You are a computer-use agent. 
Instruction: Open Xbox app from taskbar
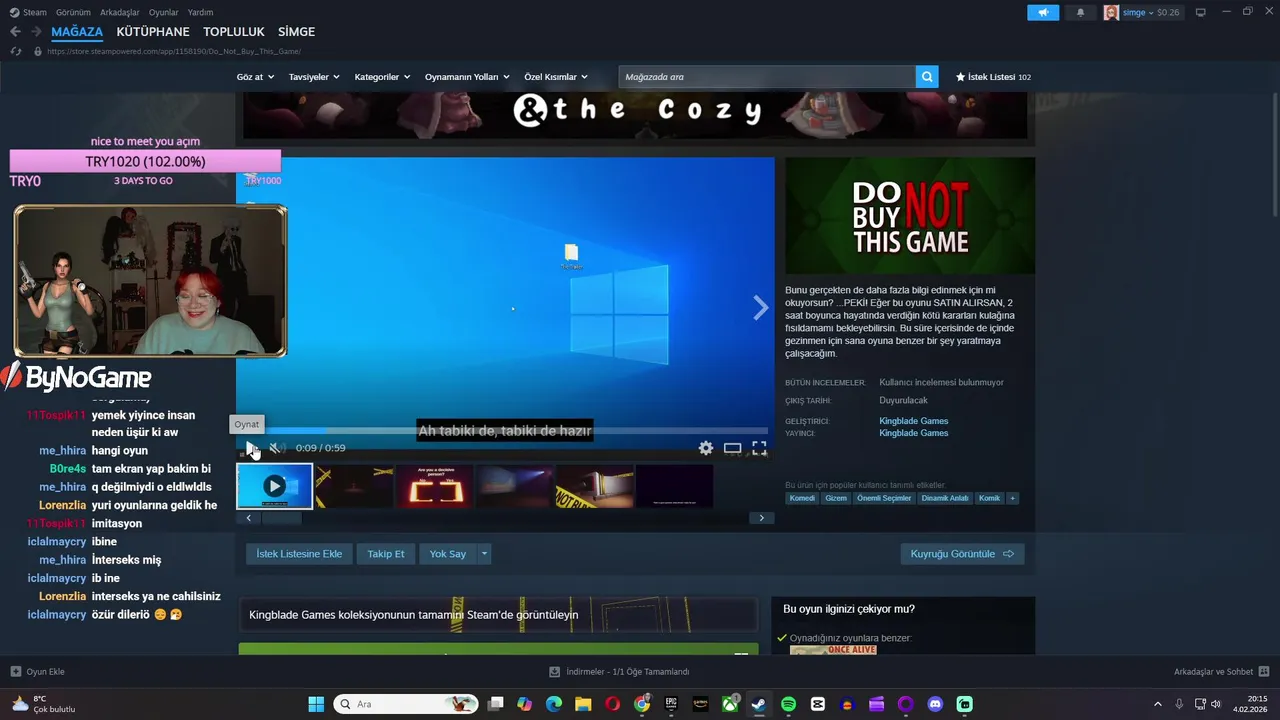coord(730,704)
